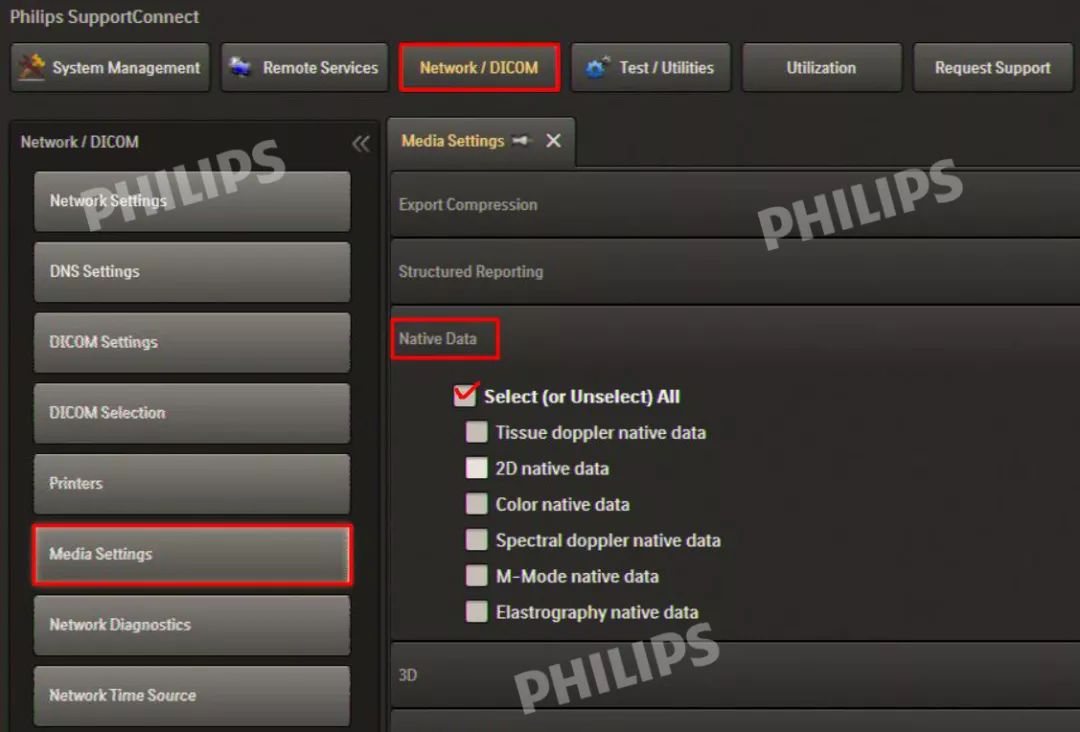
Task: Open the System Management section
Action: click(110, 67)
